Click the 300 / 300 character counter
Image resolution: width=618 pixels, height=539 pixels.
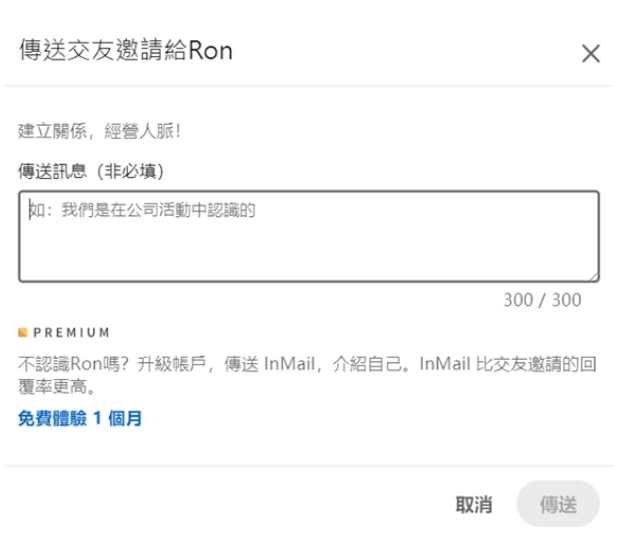click(542, 300)
